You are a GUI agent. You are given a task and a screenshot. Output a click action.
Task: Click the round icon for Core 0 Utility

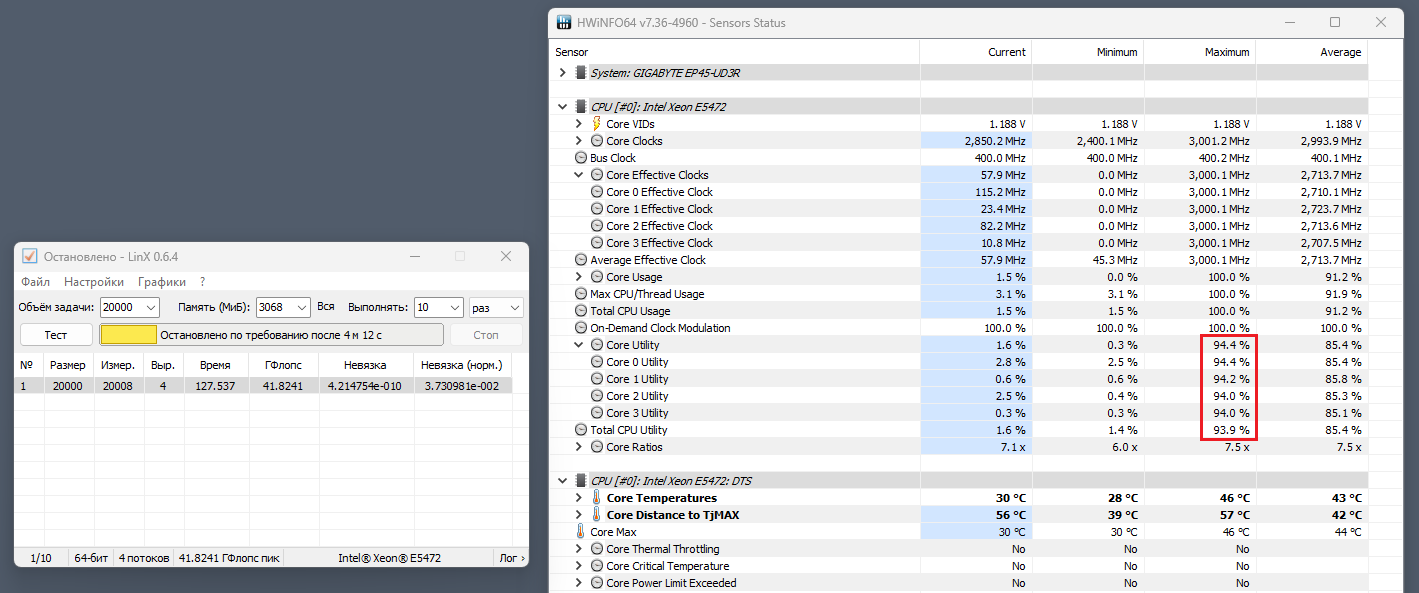tap(597, 362)
